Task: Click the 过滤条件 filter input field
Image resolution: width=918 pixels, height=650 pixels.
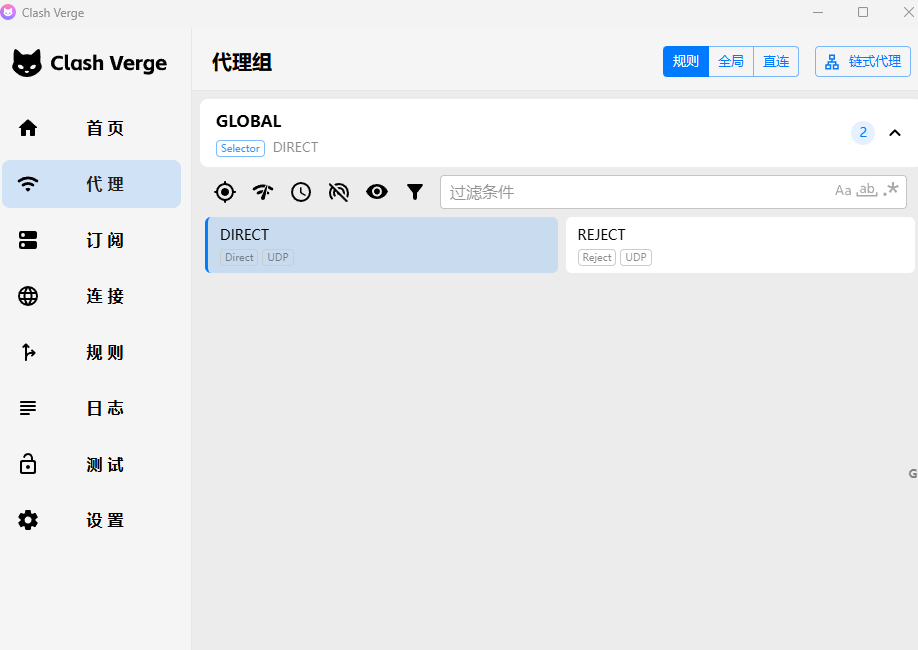Action: coord(635,192)
